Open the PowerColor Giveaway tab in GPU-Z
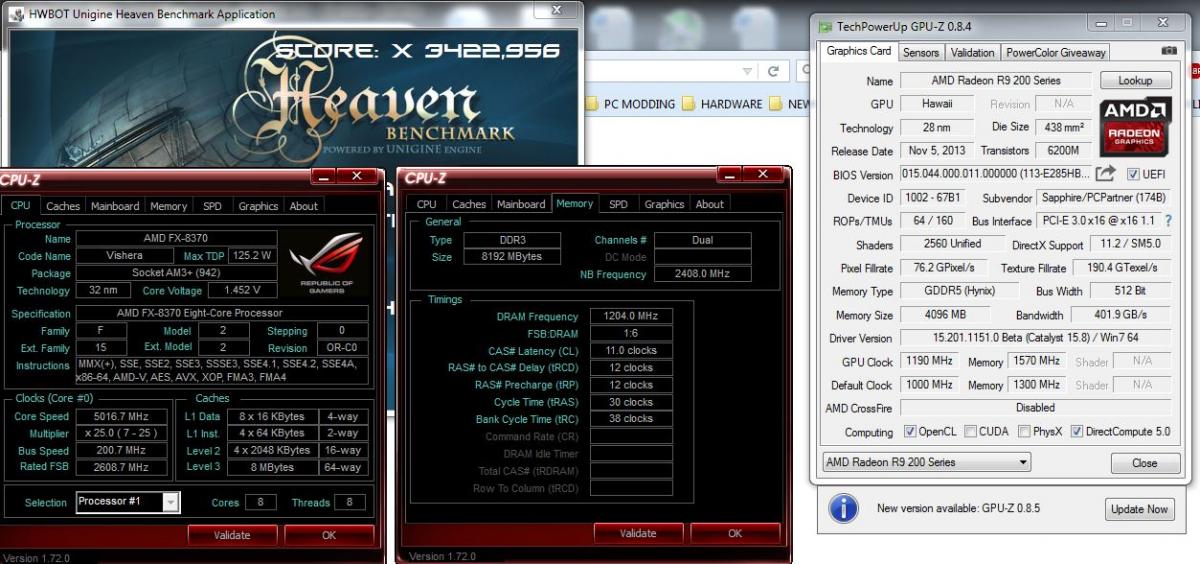 pos(1055,52)
